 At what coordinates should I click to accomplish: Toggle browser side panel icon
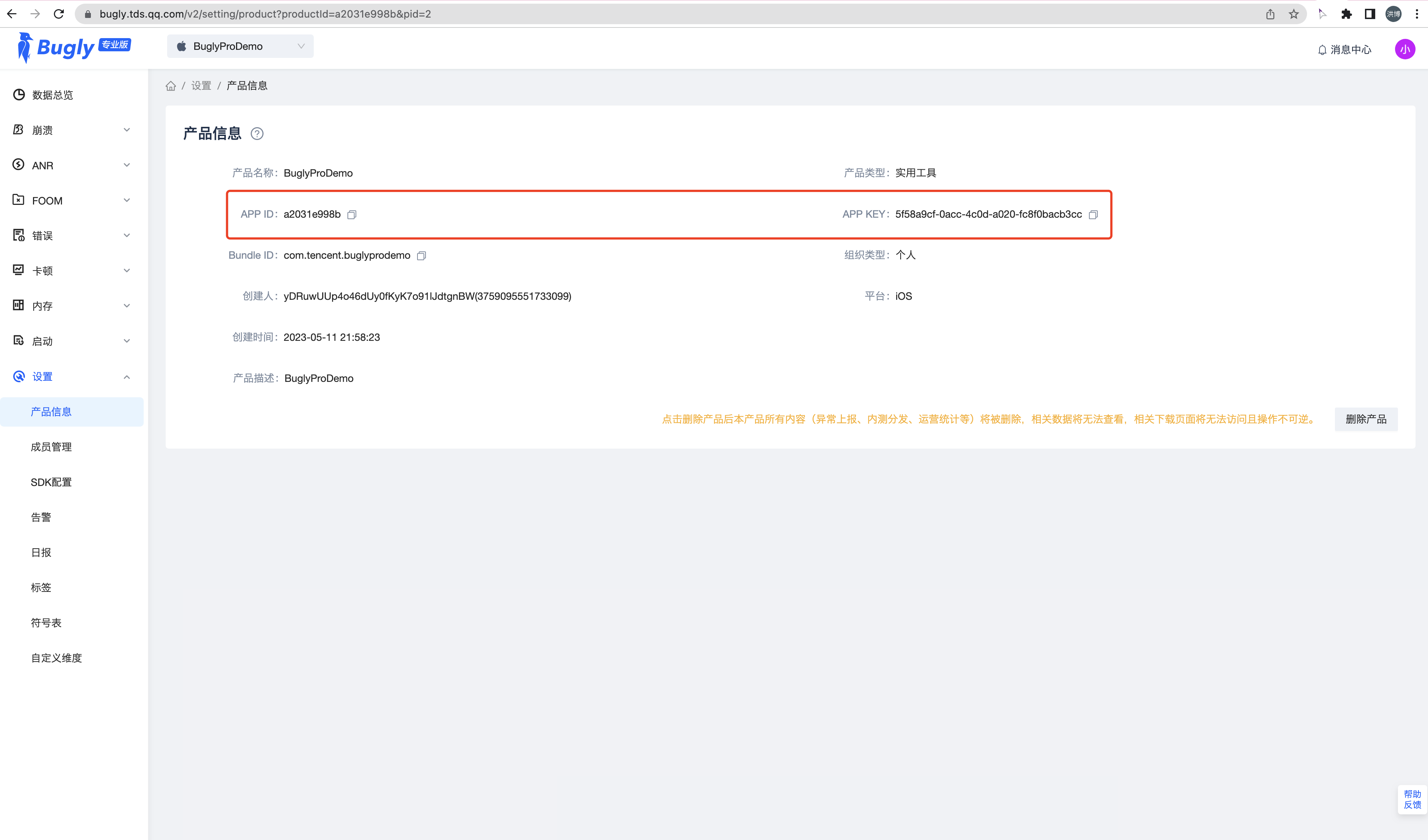[1370, 14]
